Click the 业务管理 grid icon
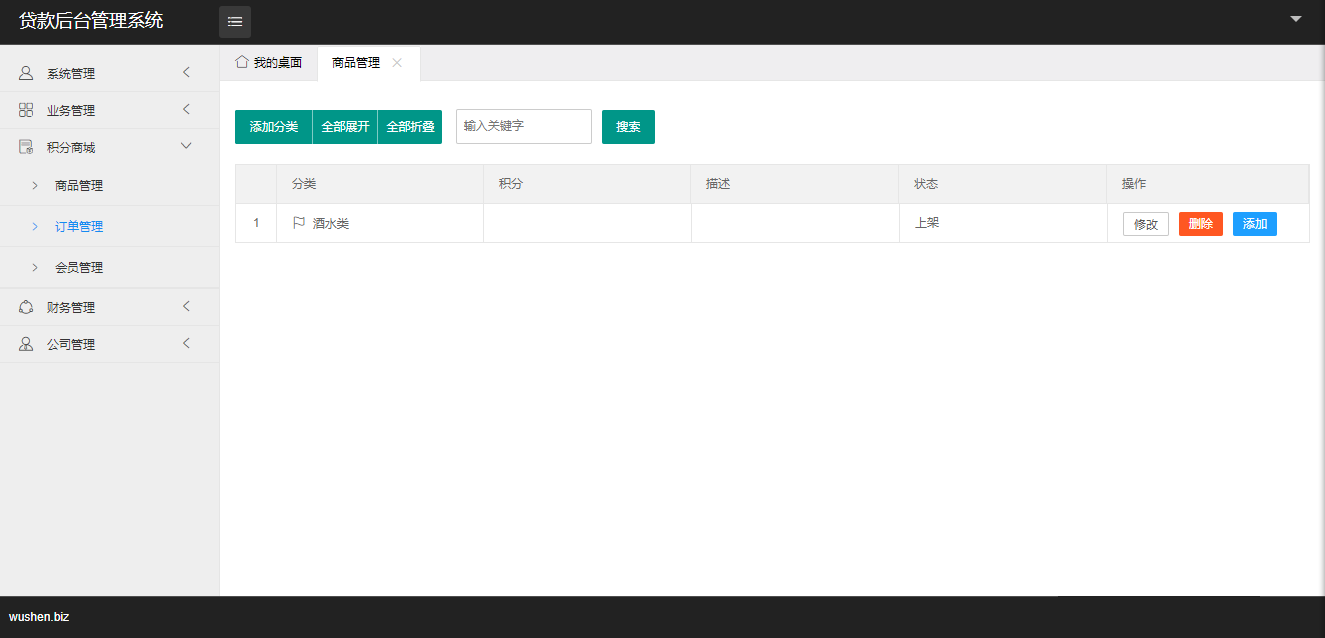This screenshot has width=1325, height=638. pyautogui.click(x=26, y=110)
